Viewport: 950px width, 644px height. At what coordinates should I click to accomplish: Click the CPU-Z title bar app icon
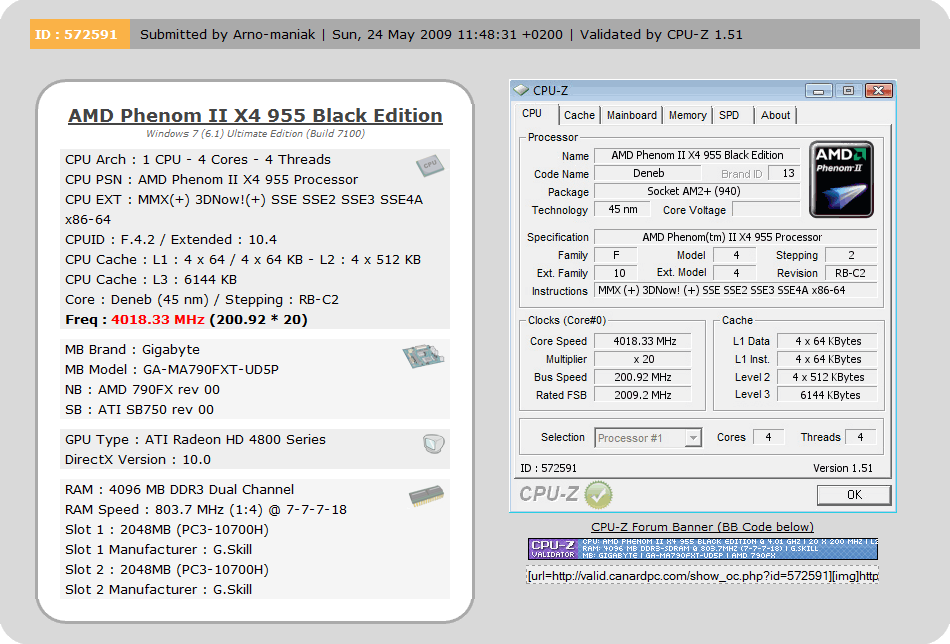pos(521,90)
